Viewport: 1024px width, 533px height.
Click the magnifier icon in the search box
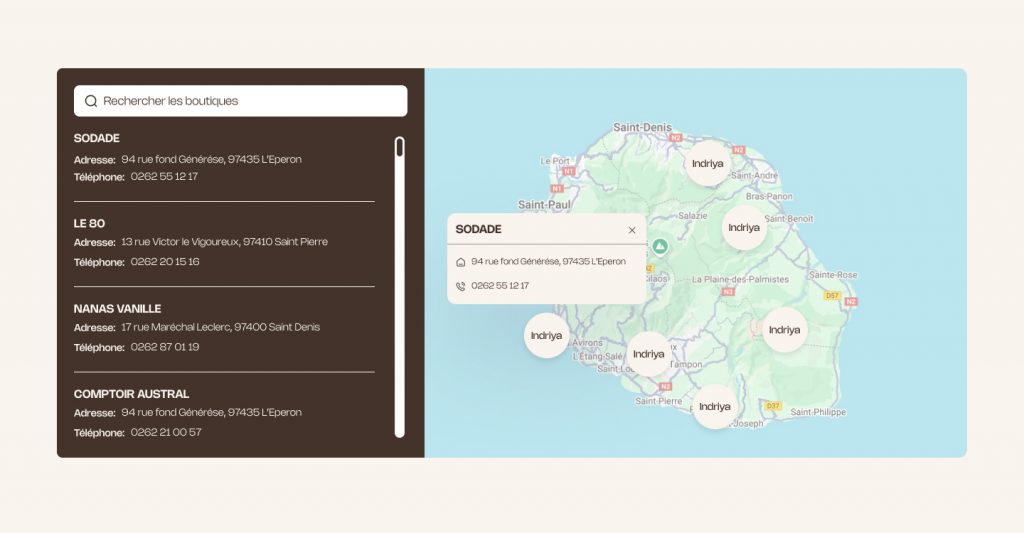tap(91, 101)
